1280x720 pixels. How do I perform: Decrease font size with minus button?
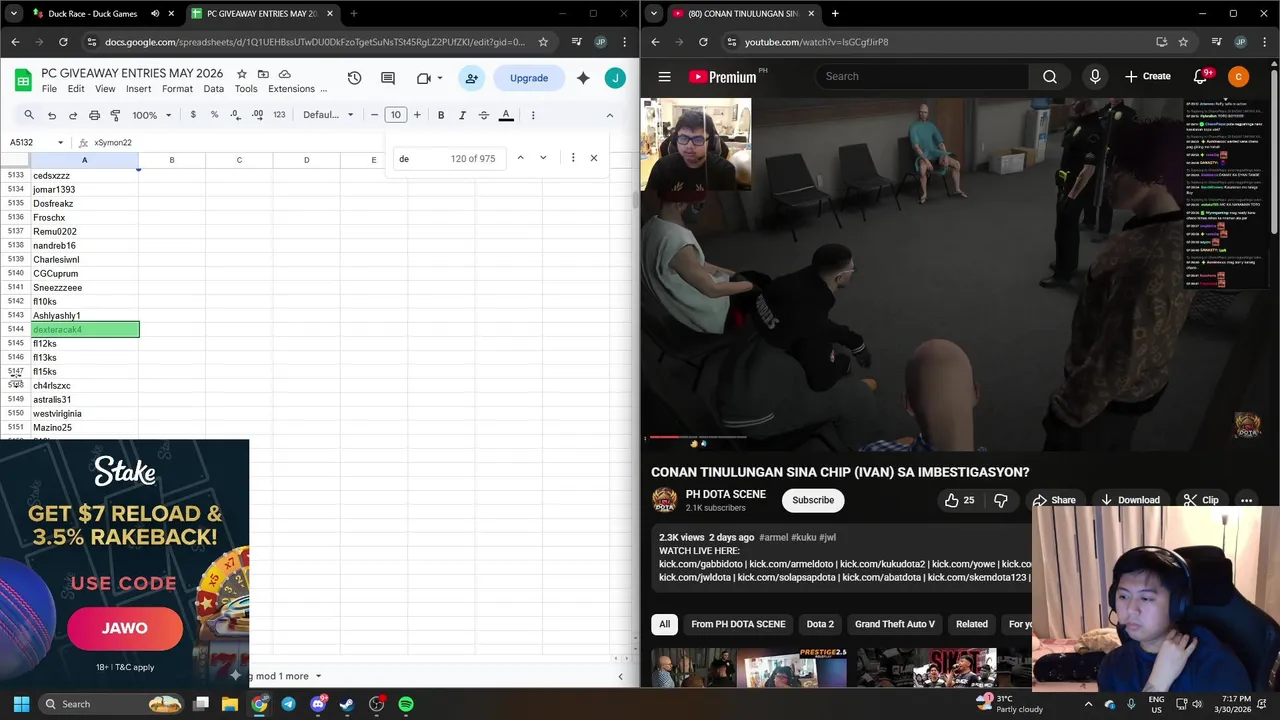pos(375,115)
